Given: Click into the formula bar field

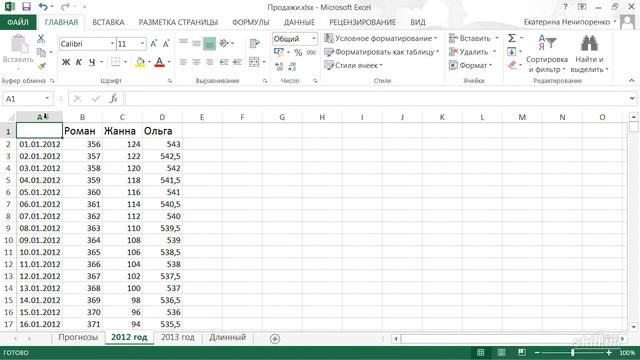Looking at the screenshot, I should (x=377, y=98).
